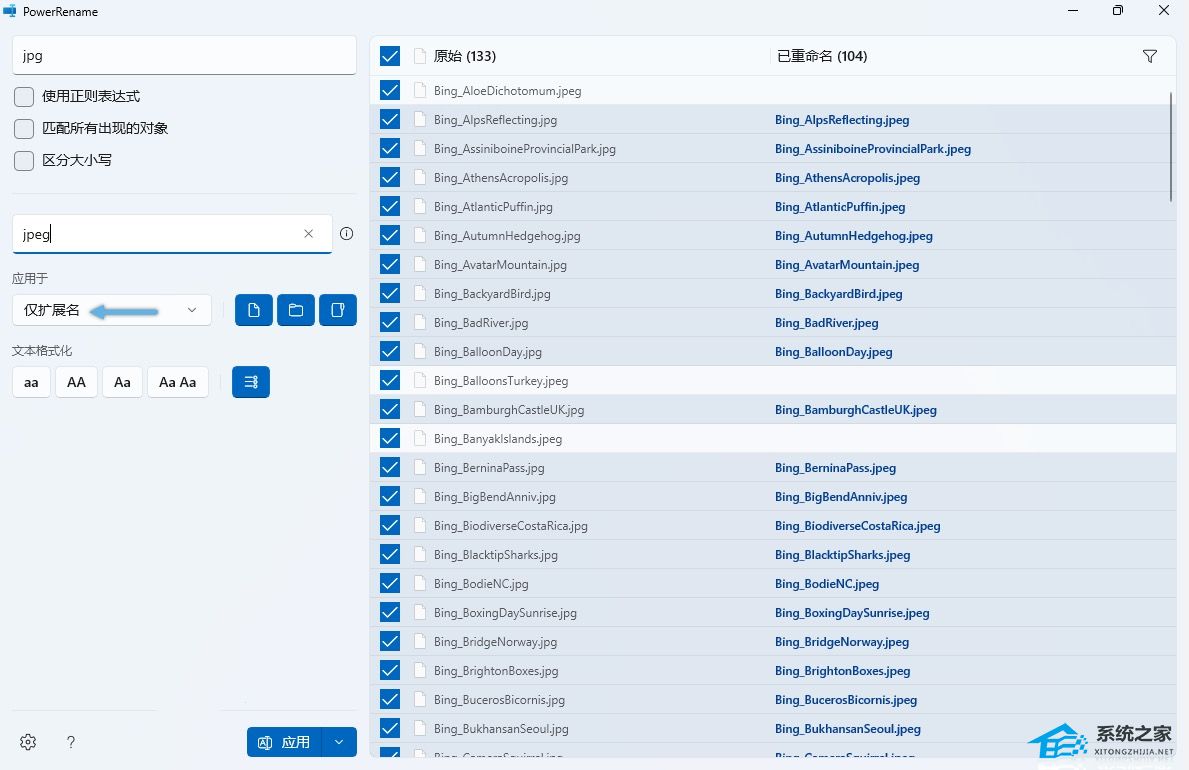Image resolution: width=1189 pixels, height=770 pixels.
Task: Click the vertical scrollbar of the file list
Action: pos(1171,146)
